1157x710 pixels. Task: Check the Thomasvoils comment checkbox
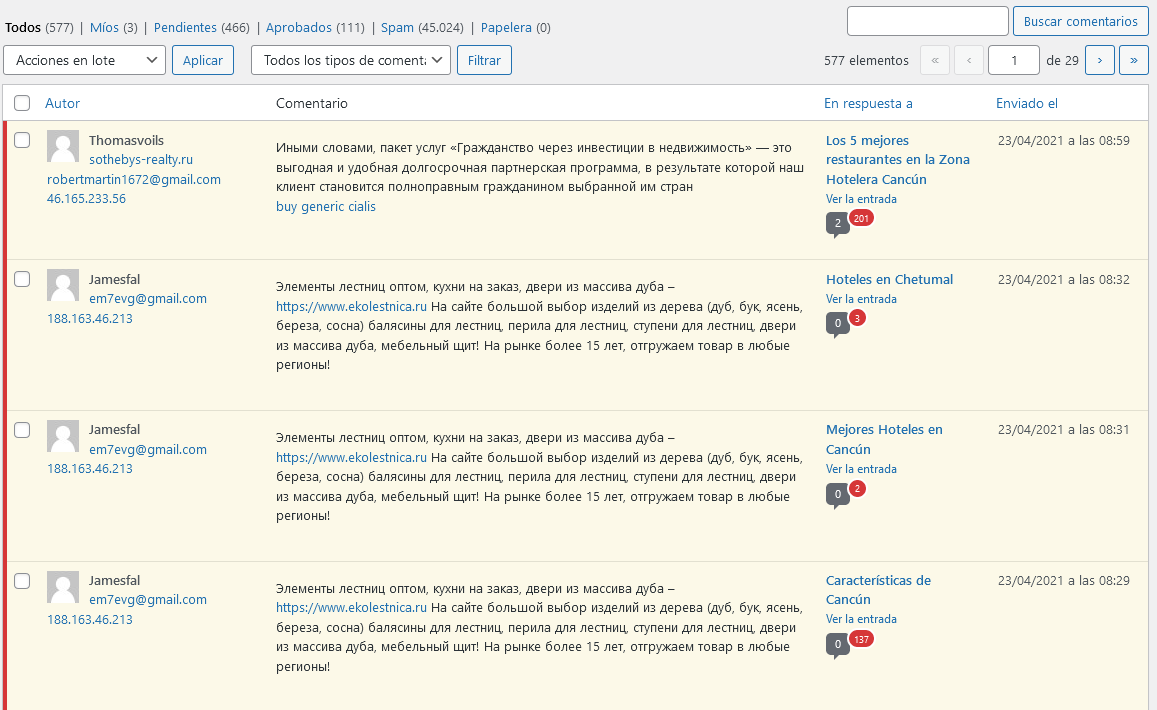[22, 139]
